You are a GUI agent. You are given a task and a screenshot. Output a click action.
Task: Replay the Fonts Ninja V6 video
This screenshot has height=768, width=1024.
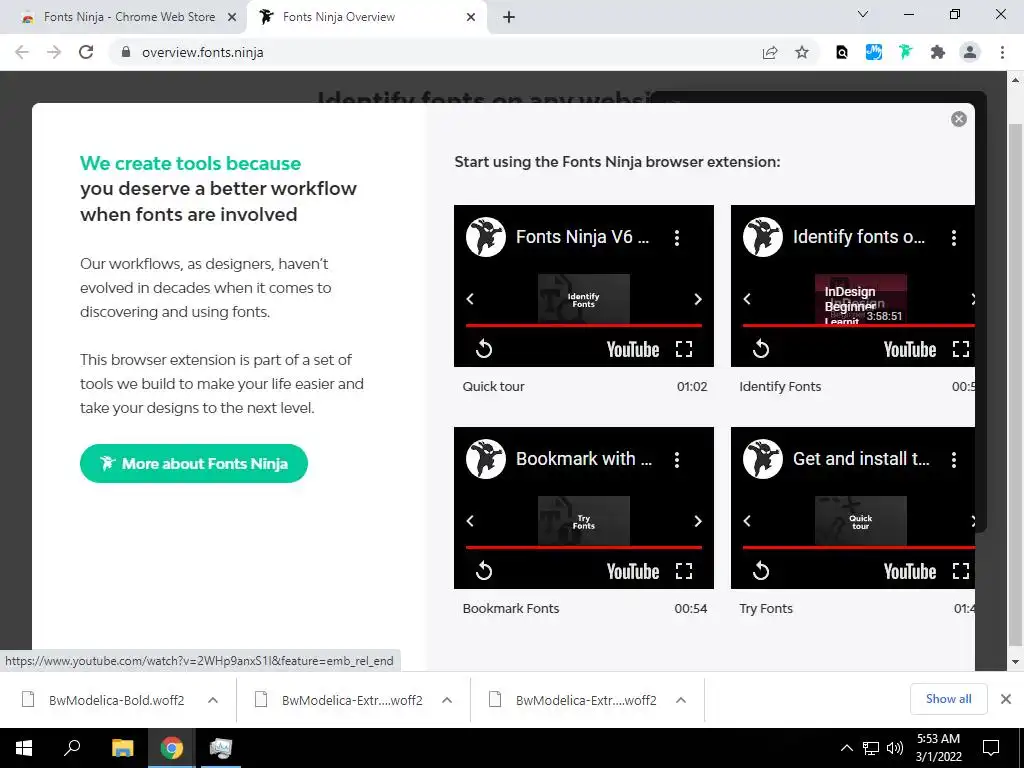pos(484,349)
